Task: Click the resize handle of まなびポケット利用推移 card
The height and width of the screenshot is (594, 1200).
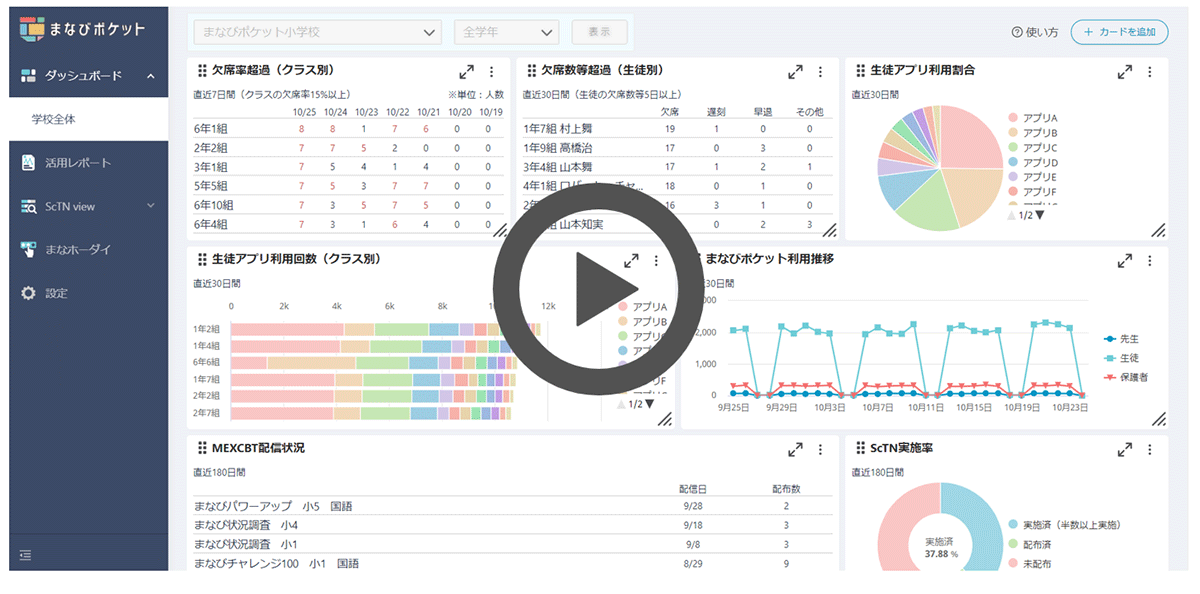Action: [1158, 420]
